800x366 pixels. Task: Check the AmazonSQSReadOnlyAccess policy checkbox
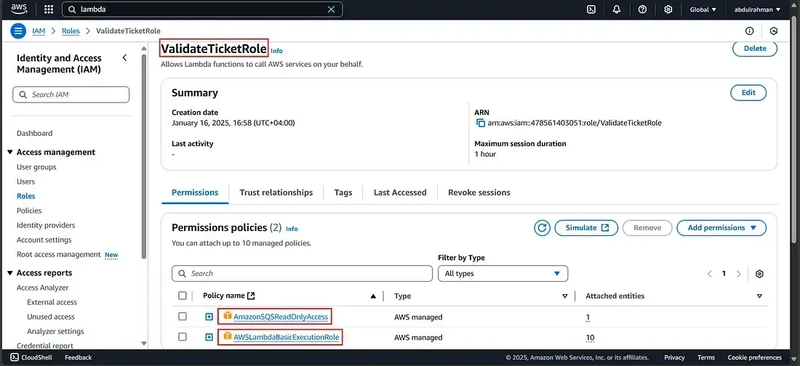tap(182, 316)
